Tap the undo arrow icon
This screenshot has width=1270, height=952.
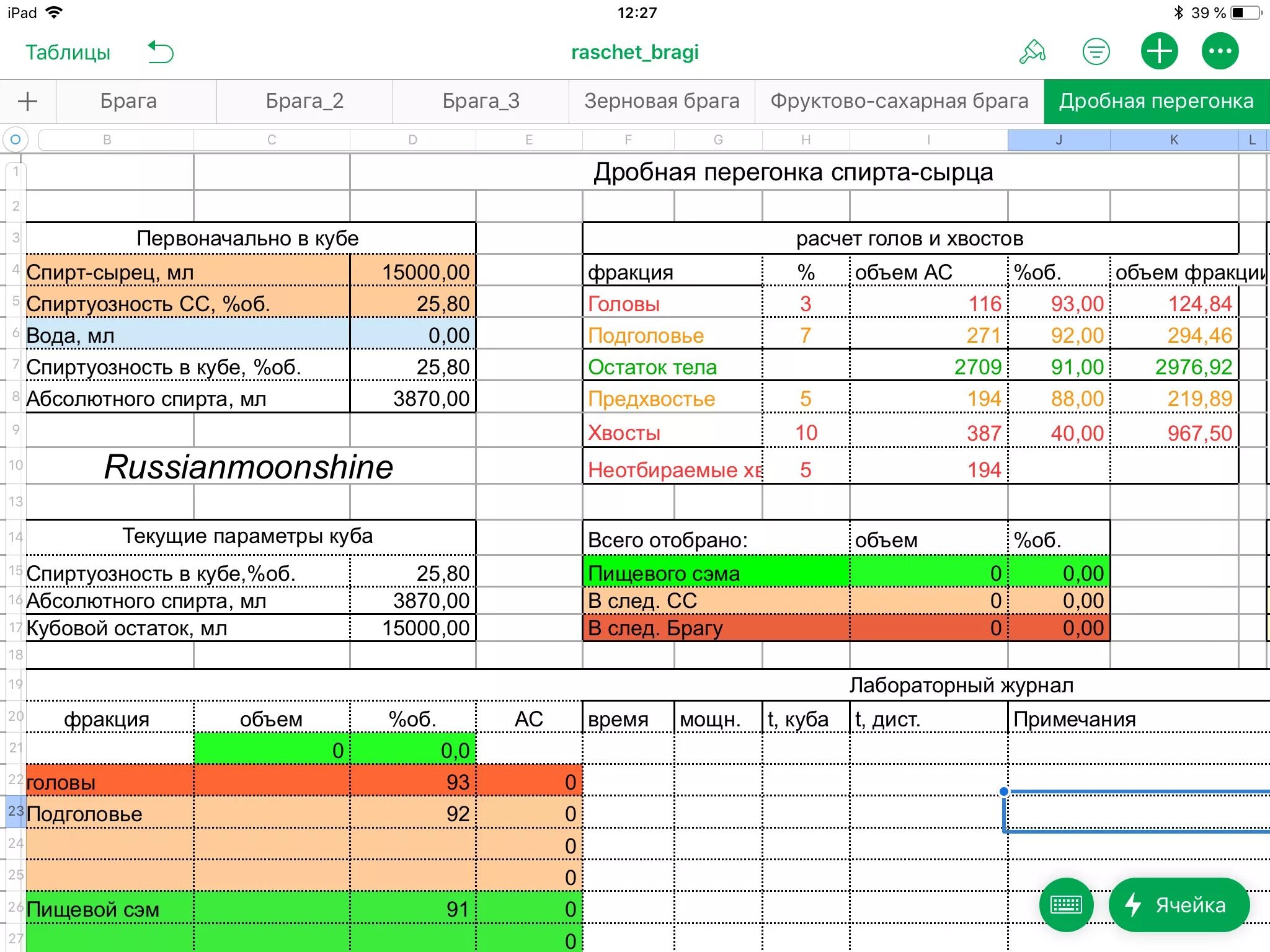point(161,52)
